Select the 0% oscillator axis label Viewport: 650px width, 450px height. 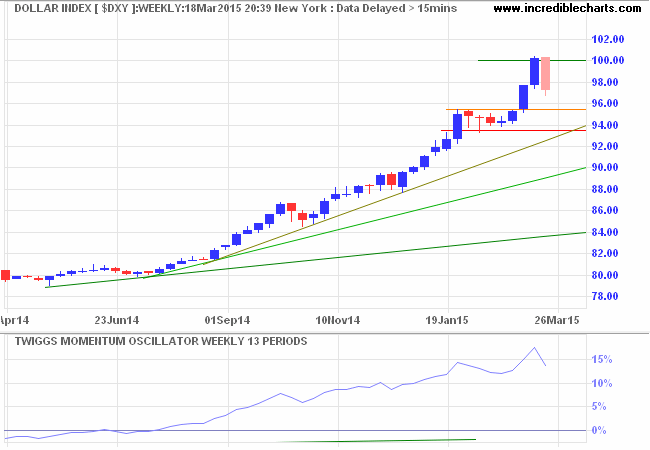click(599, 431)
